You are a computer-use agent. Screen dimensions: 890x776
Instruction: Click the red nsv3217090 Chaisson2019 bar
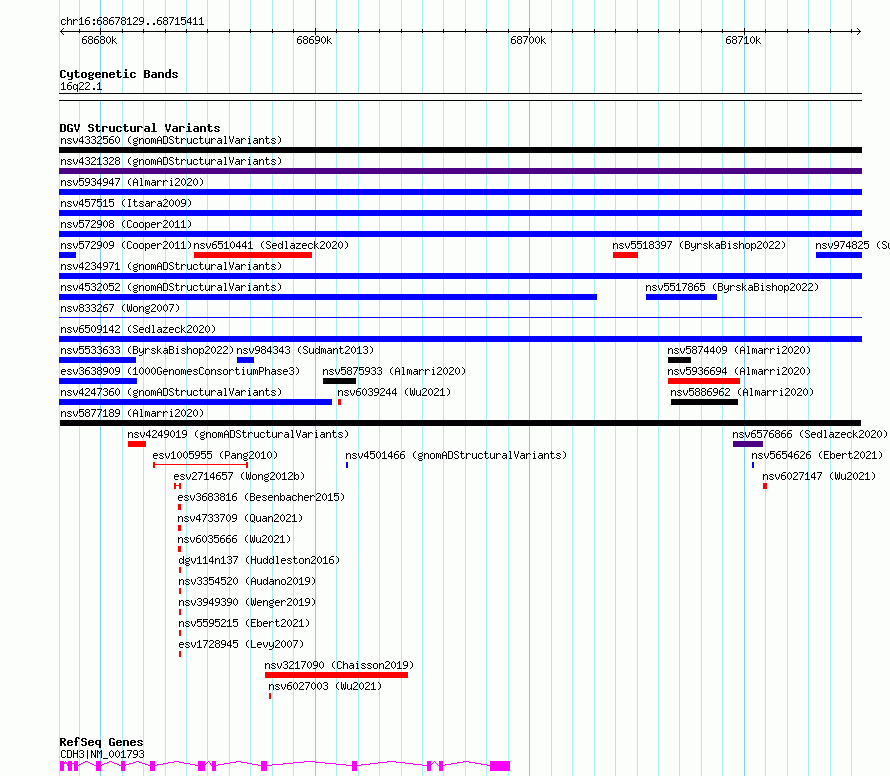pos(337,675)
